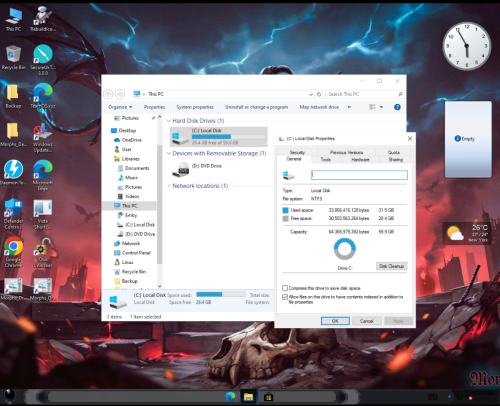Screen dimensions: 500x406
Task: Launch the SecureUxTheme desktop shortcut
Action: [x=43, y=59]
